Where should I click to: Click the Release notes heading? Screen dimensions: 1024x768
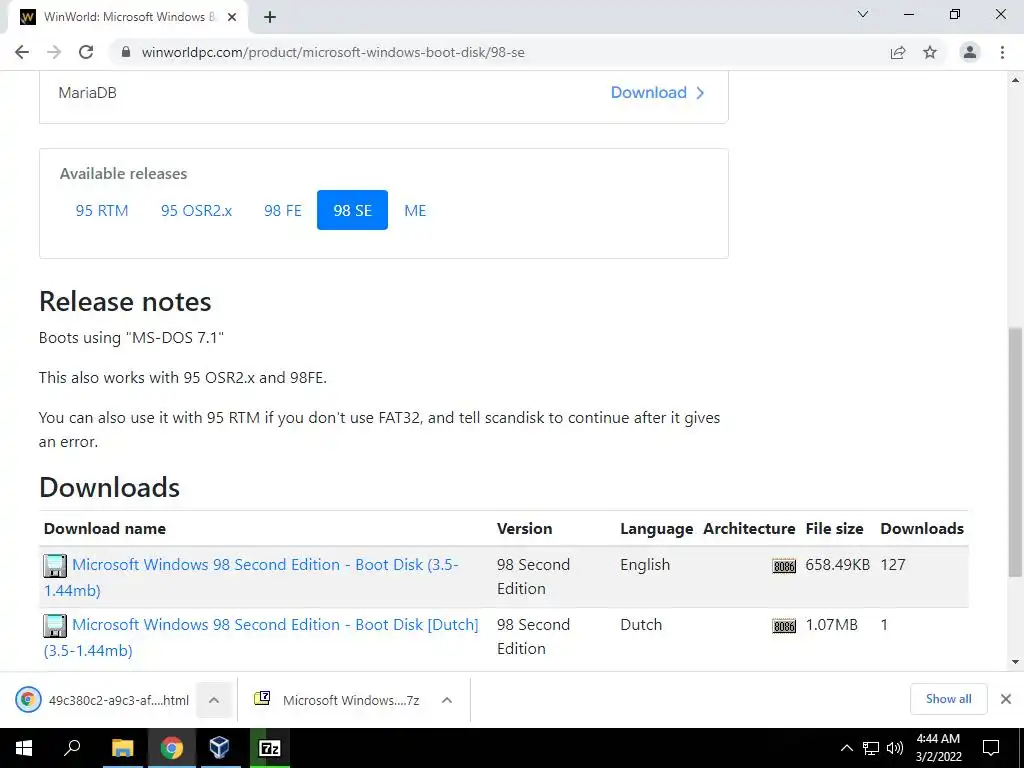[x=125, y=302]
